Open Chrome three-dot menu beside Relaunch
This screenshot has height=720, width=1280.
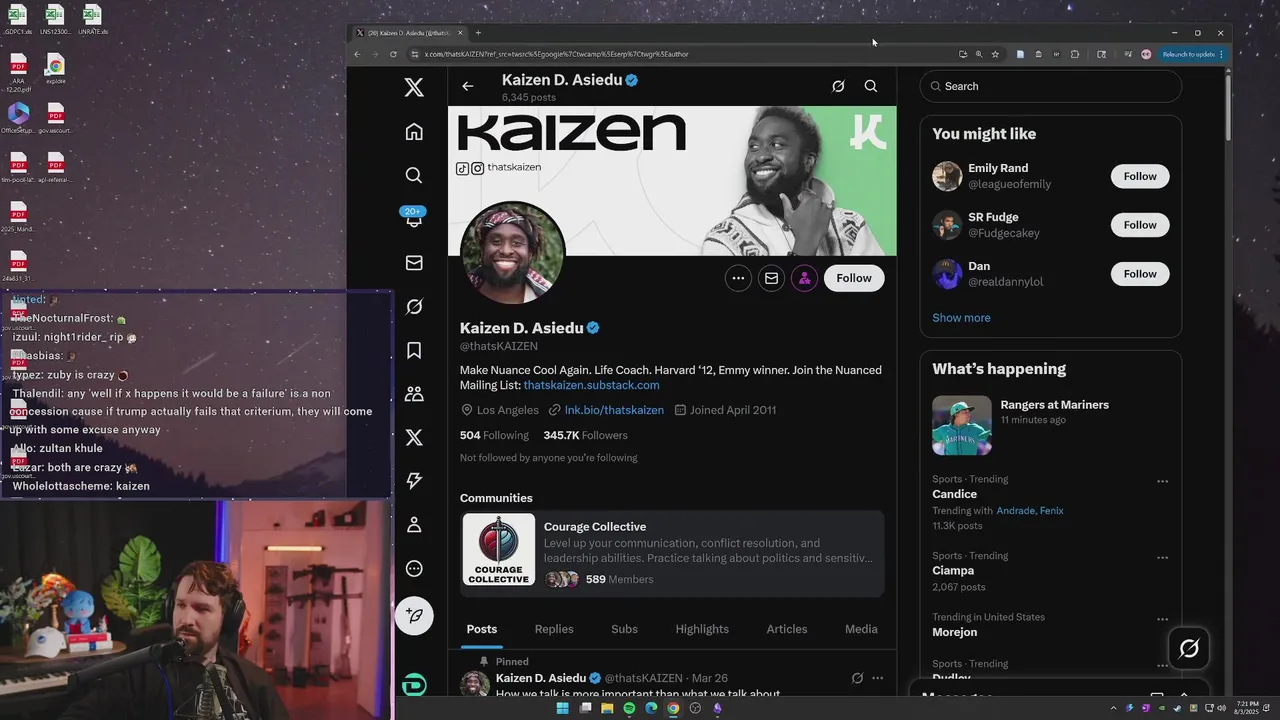coord(1221,54)
